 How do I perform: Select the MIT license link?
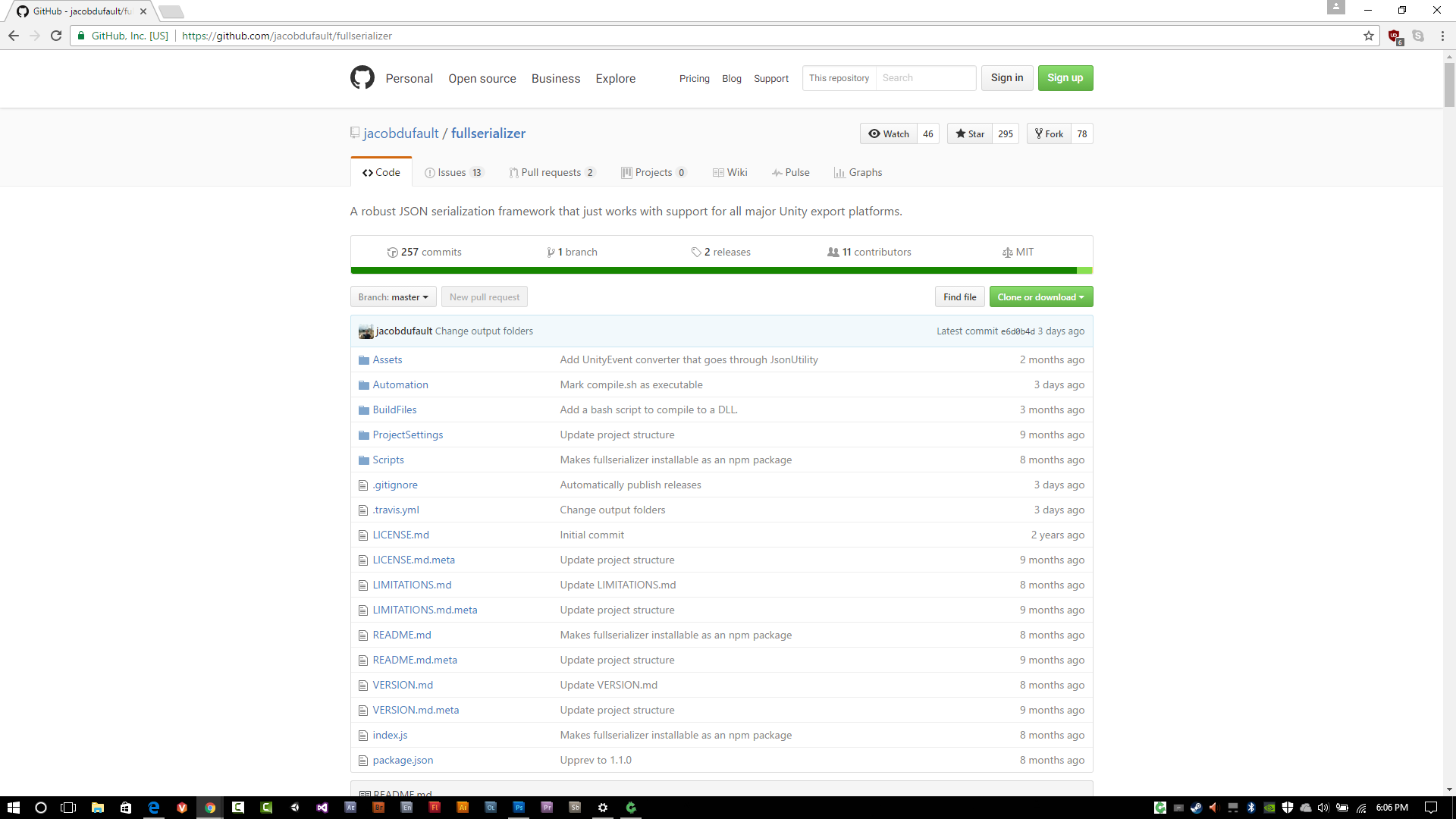pos(1025,251)
